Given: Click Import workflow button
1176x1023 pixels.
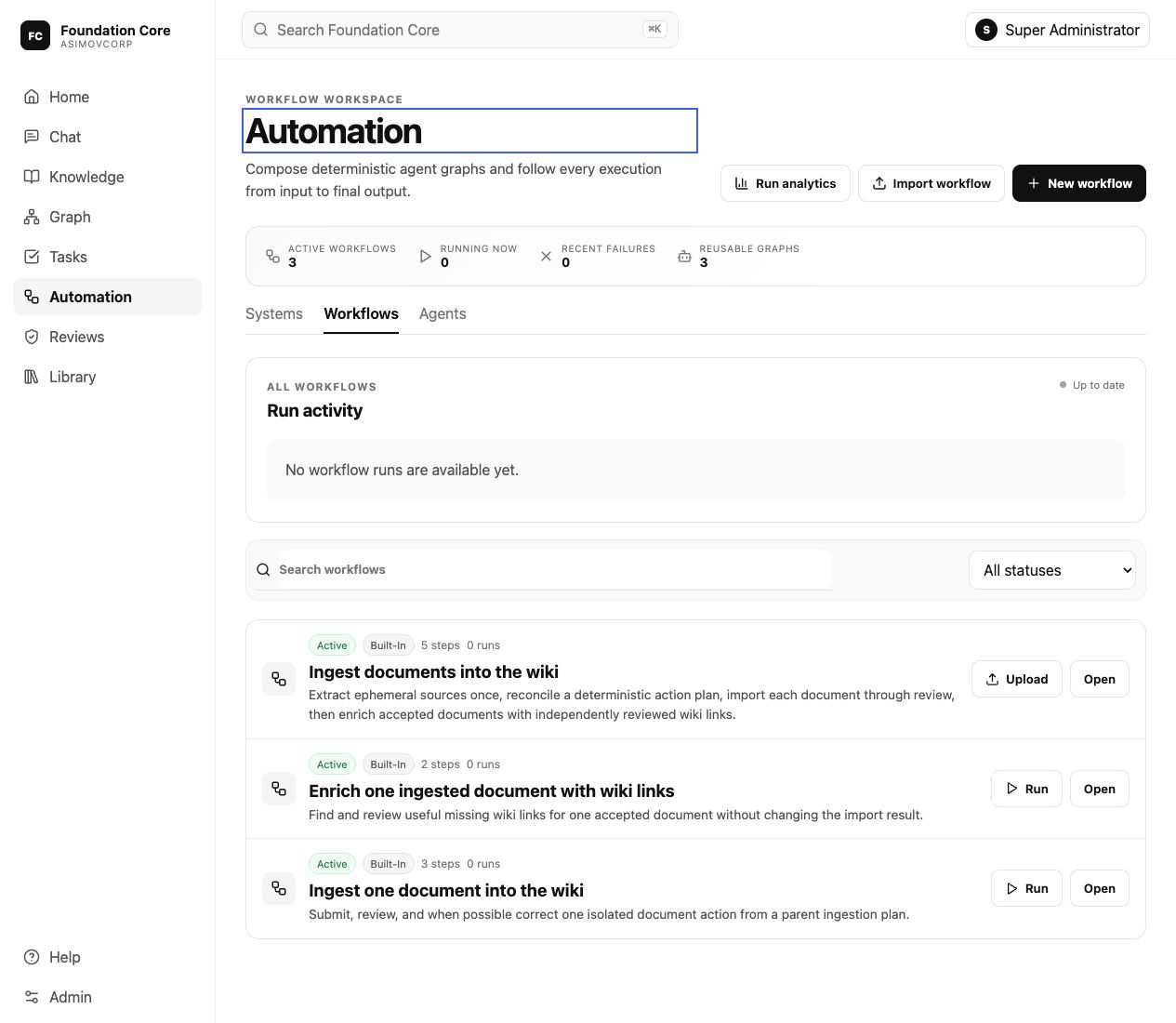Looking at the screenshot, I should click(x=932, y=183).
